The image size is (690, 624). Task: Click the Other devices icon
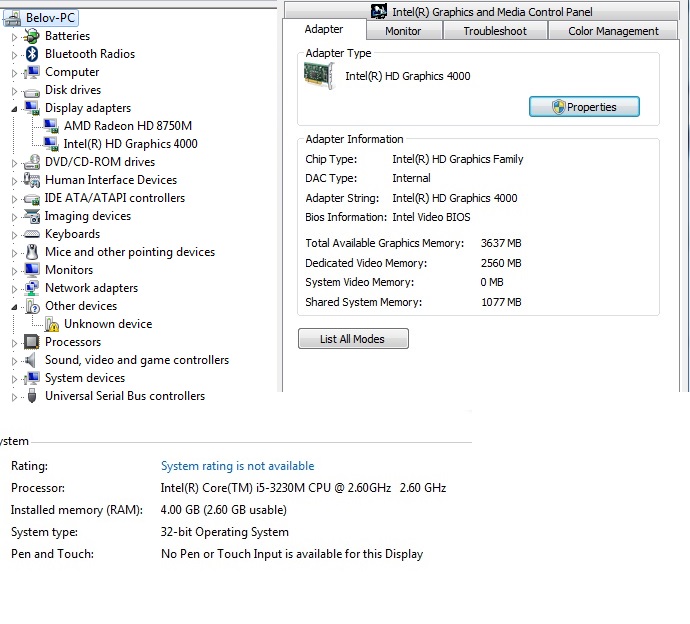pyautogui.click(x=32, y=306)
